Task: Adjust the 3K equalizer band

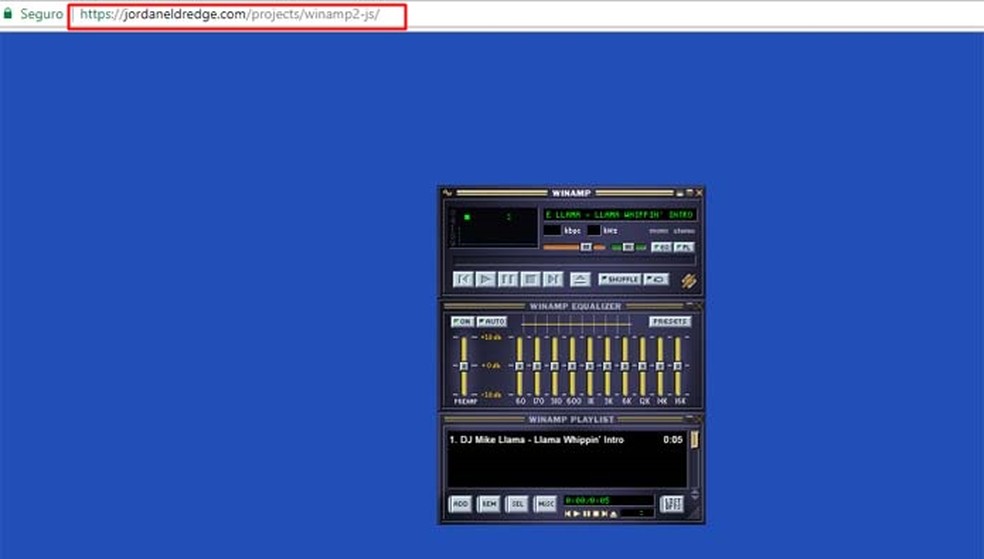Action: pos(607,366)
